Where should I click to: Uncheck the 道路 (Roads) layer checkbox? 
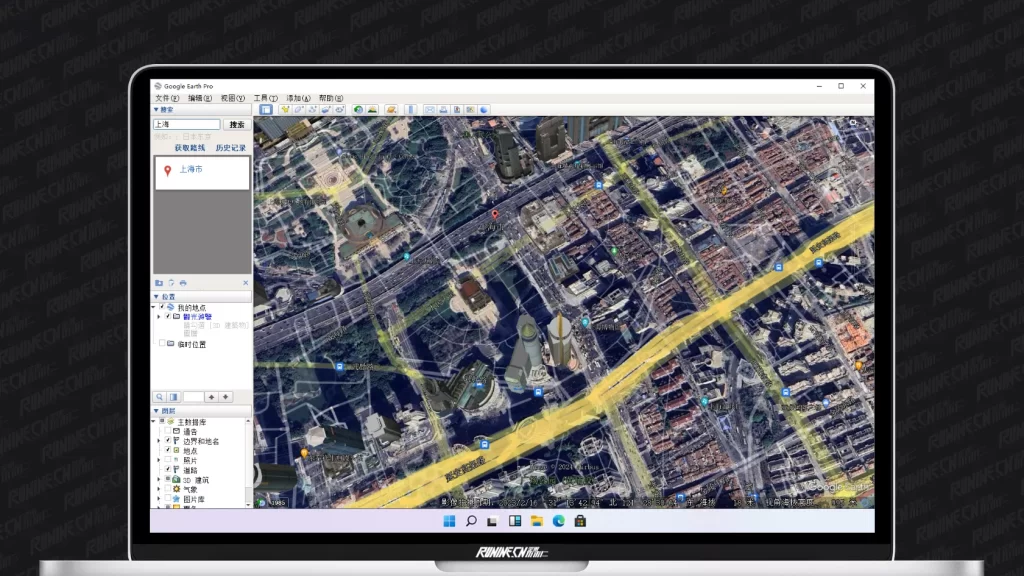(168, 470)
